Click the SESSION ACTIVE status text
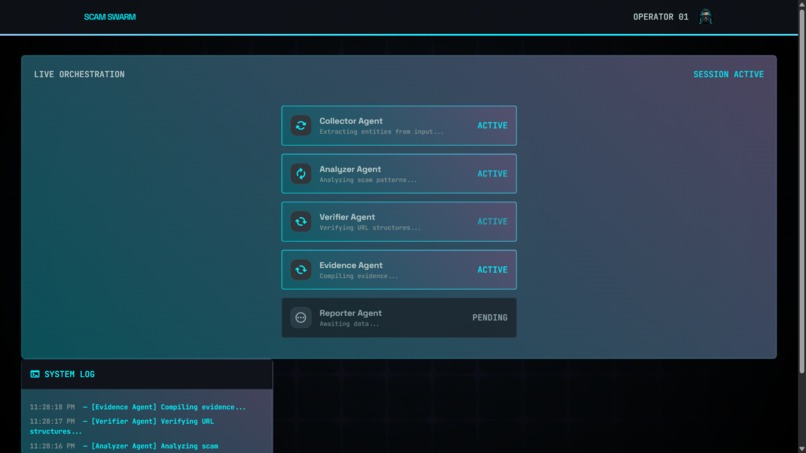 click(x=728, y=74)
